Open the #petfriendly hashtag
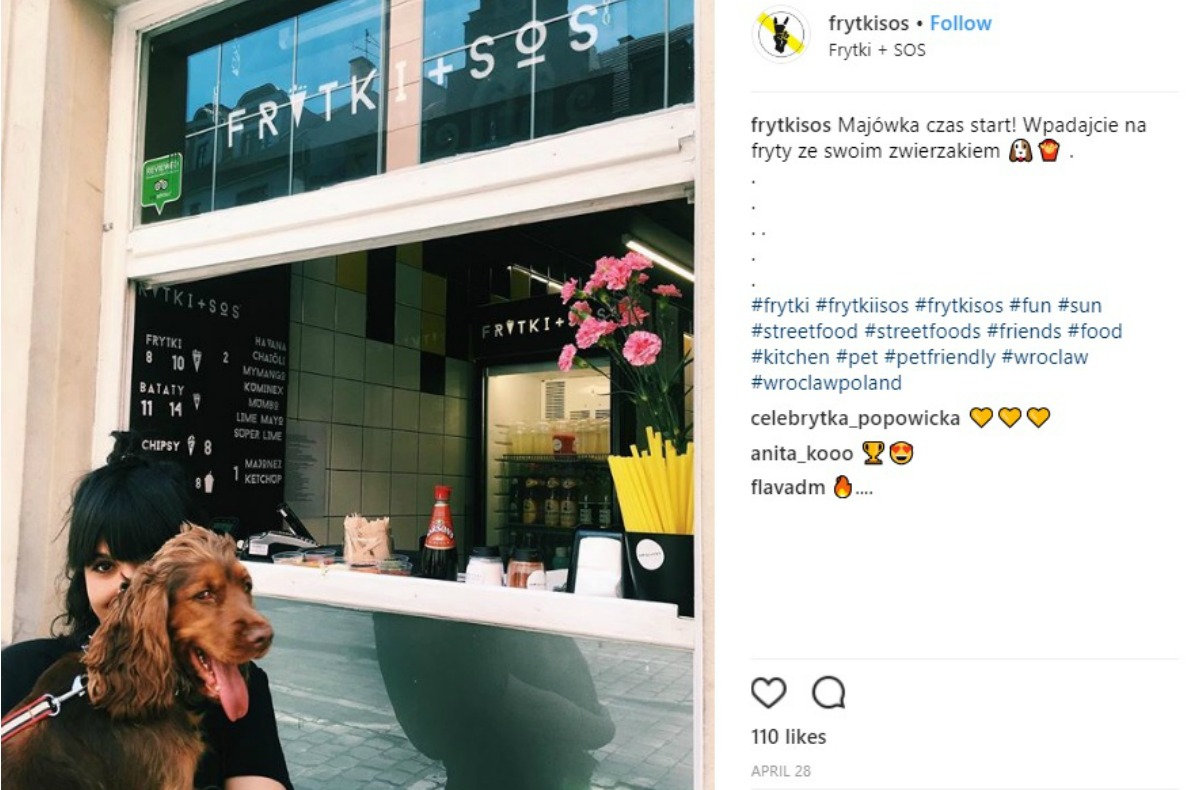This screenshot has width=1190, height=790. [940, 357]
